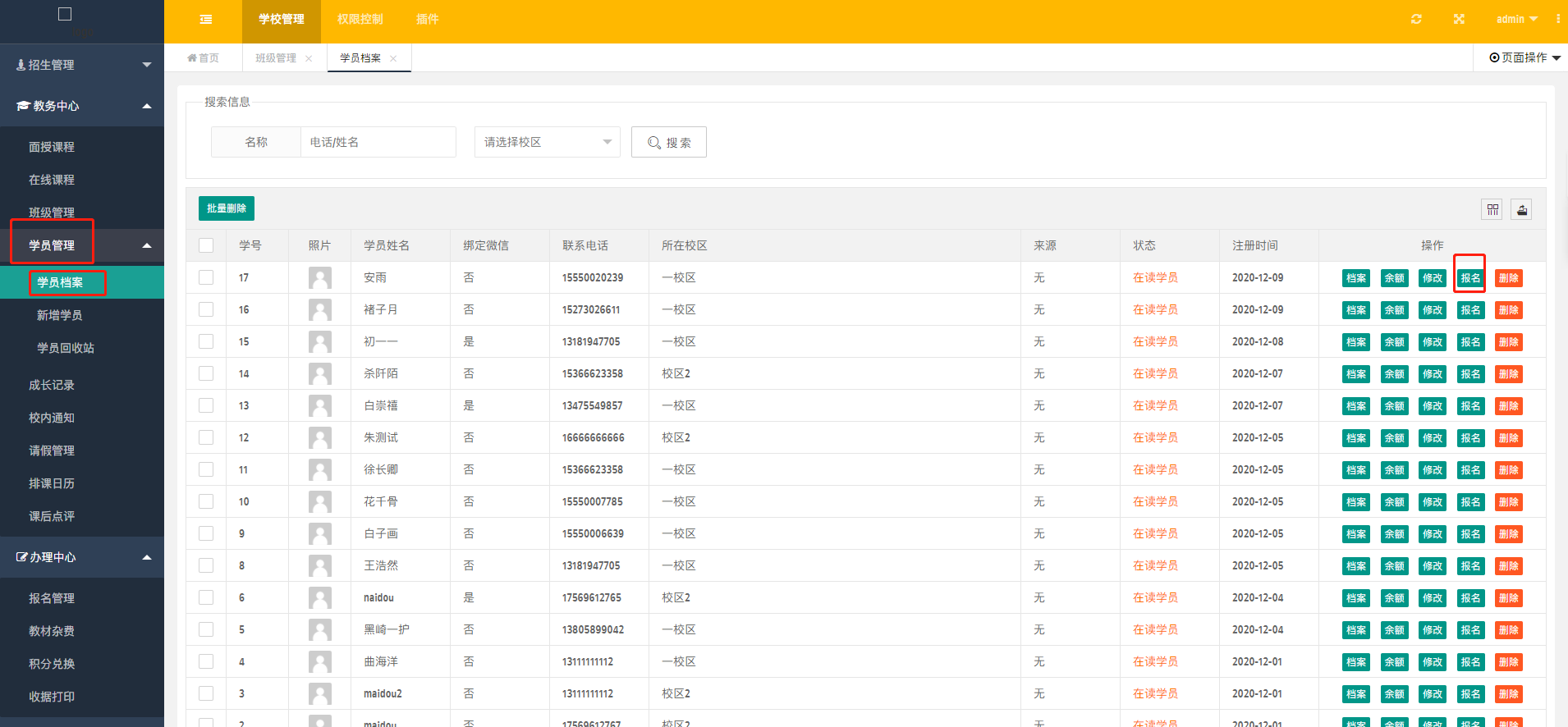Click 修改 for student 初一一

[x=1433, y=342]
